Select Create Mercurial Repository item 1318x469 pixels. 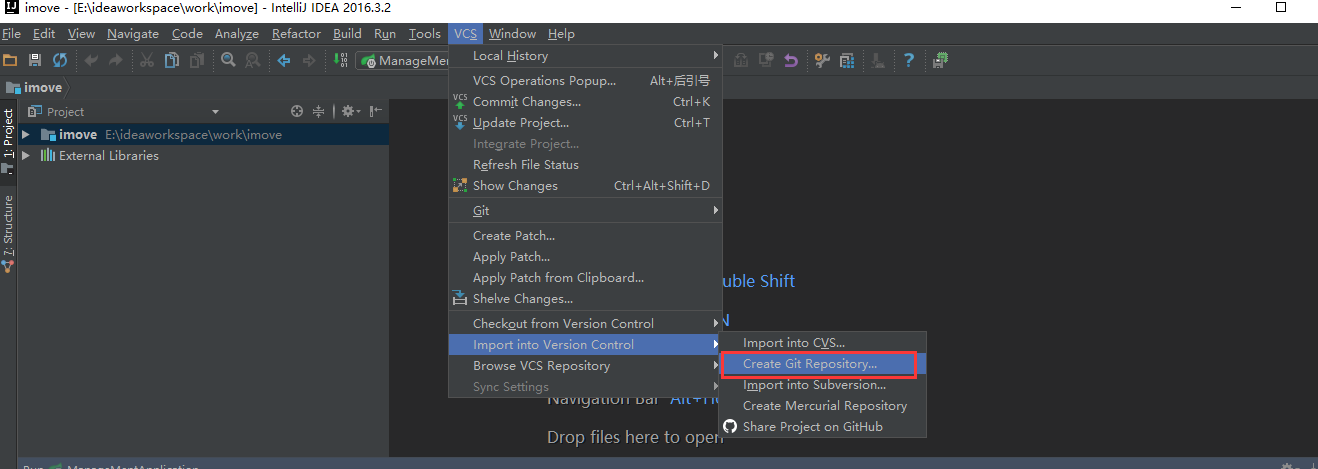click(x=822, y=406)
